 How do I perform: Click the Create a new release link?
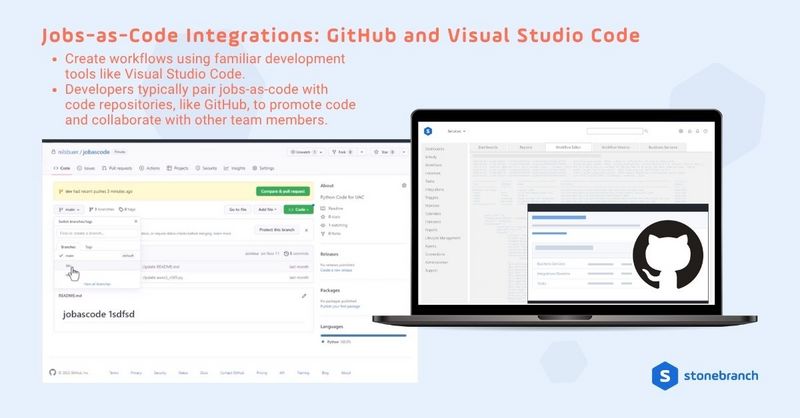[x=336, y=270]
